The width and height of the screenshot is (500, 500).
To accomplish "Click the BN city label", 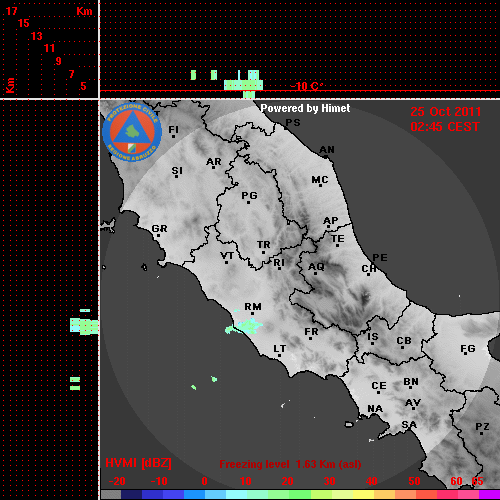I will 411,382.
